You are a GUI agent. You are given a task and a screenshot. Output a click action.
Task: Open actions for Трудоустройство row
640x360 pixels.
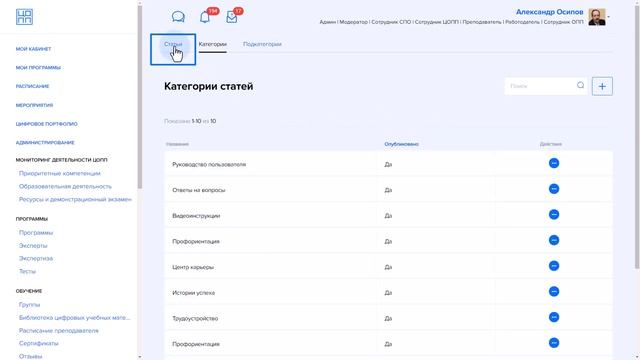554,317
